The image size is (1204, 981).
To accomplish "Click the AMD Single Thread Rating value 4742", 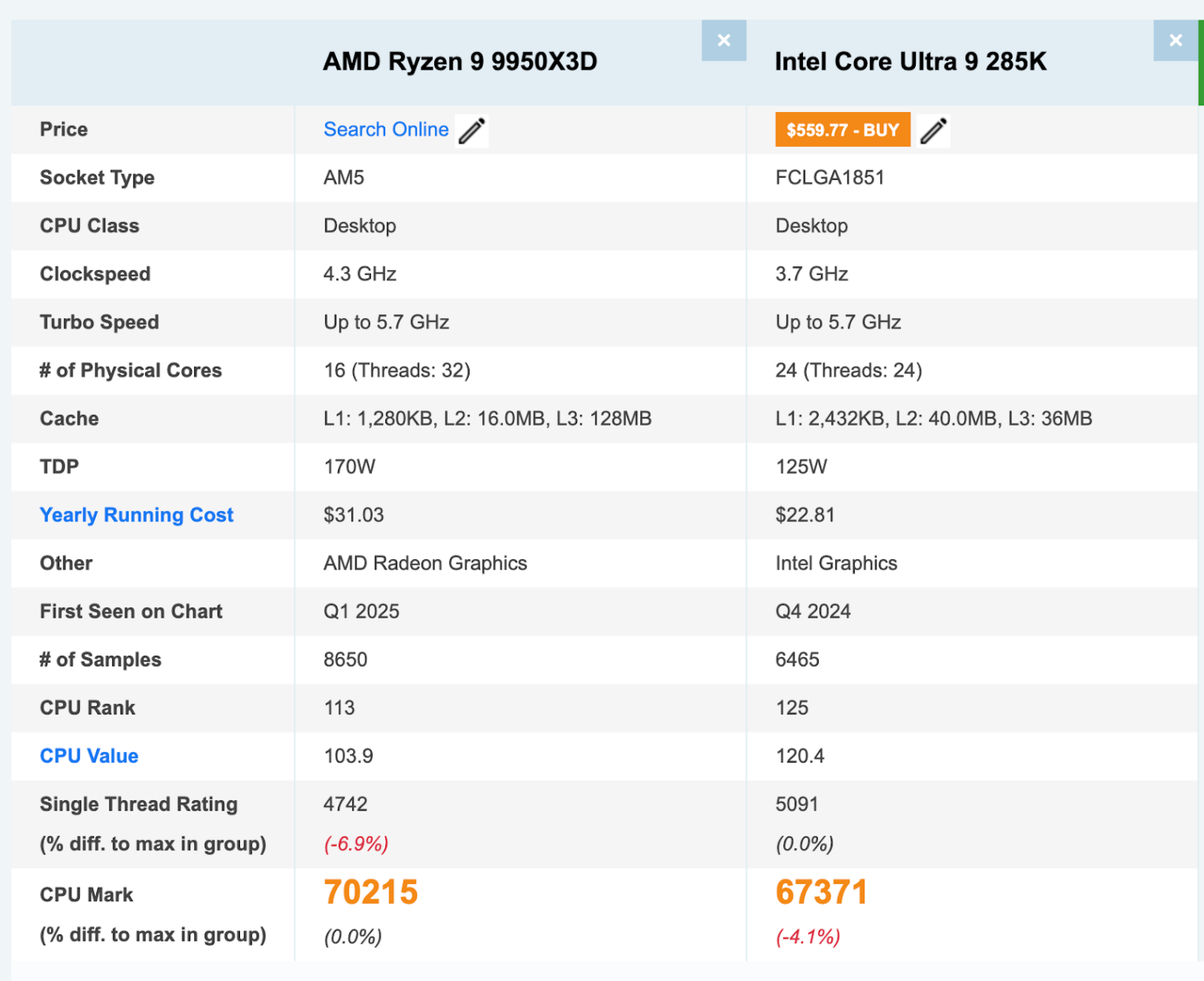I will (x=345, y=804).
